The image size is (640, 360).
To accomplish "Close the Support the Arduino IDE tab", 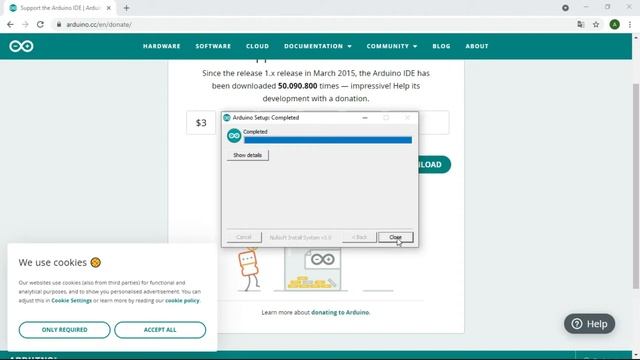I will point(109,8).
